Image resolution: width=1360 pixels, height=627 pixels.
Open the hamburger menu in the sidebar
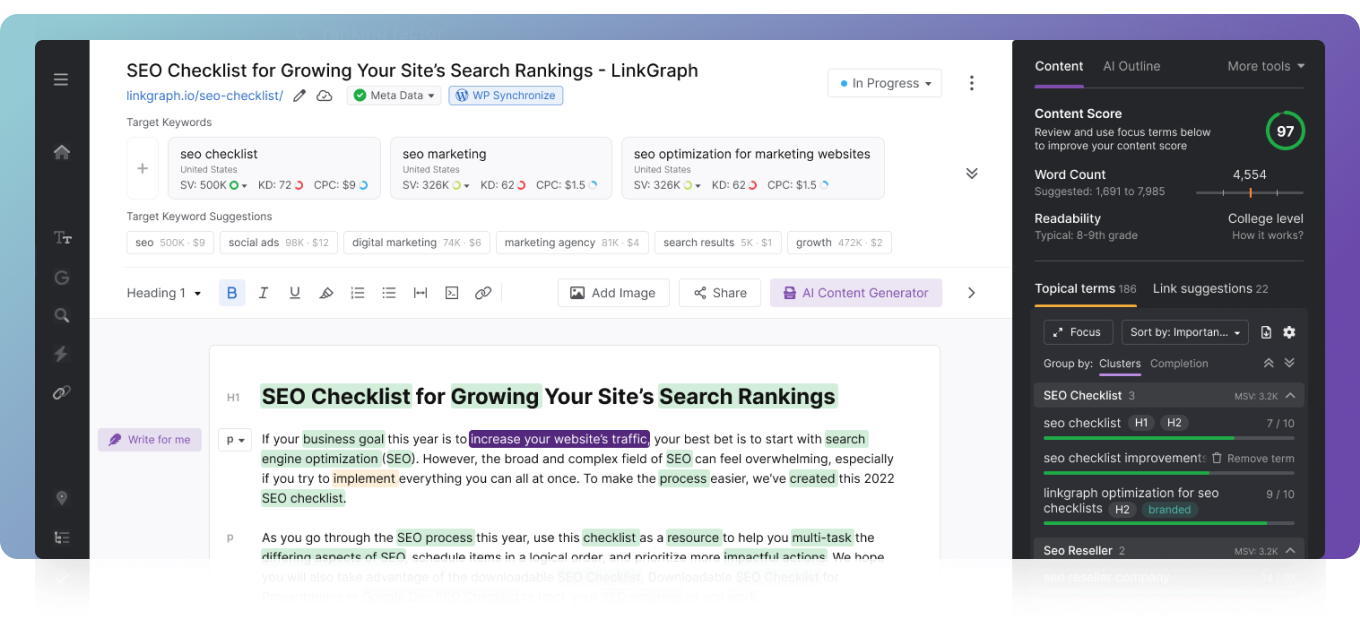coord(61,80)
